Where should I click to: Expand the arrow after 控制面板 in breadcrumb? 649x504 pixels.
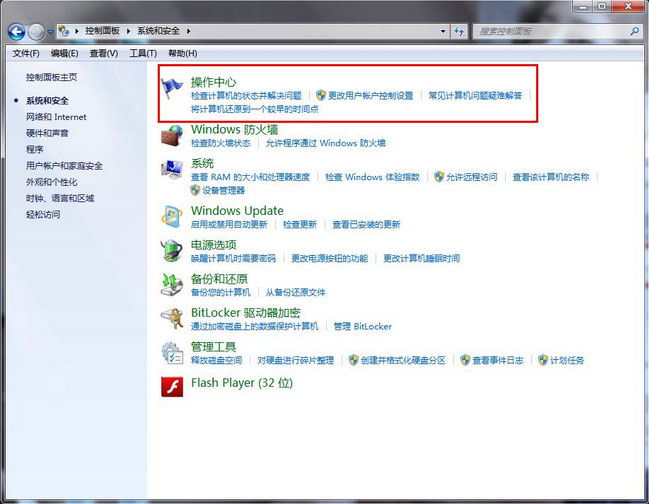[128, 31]
